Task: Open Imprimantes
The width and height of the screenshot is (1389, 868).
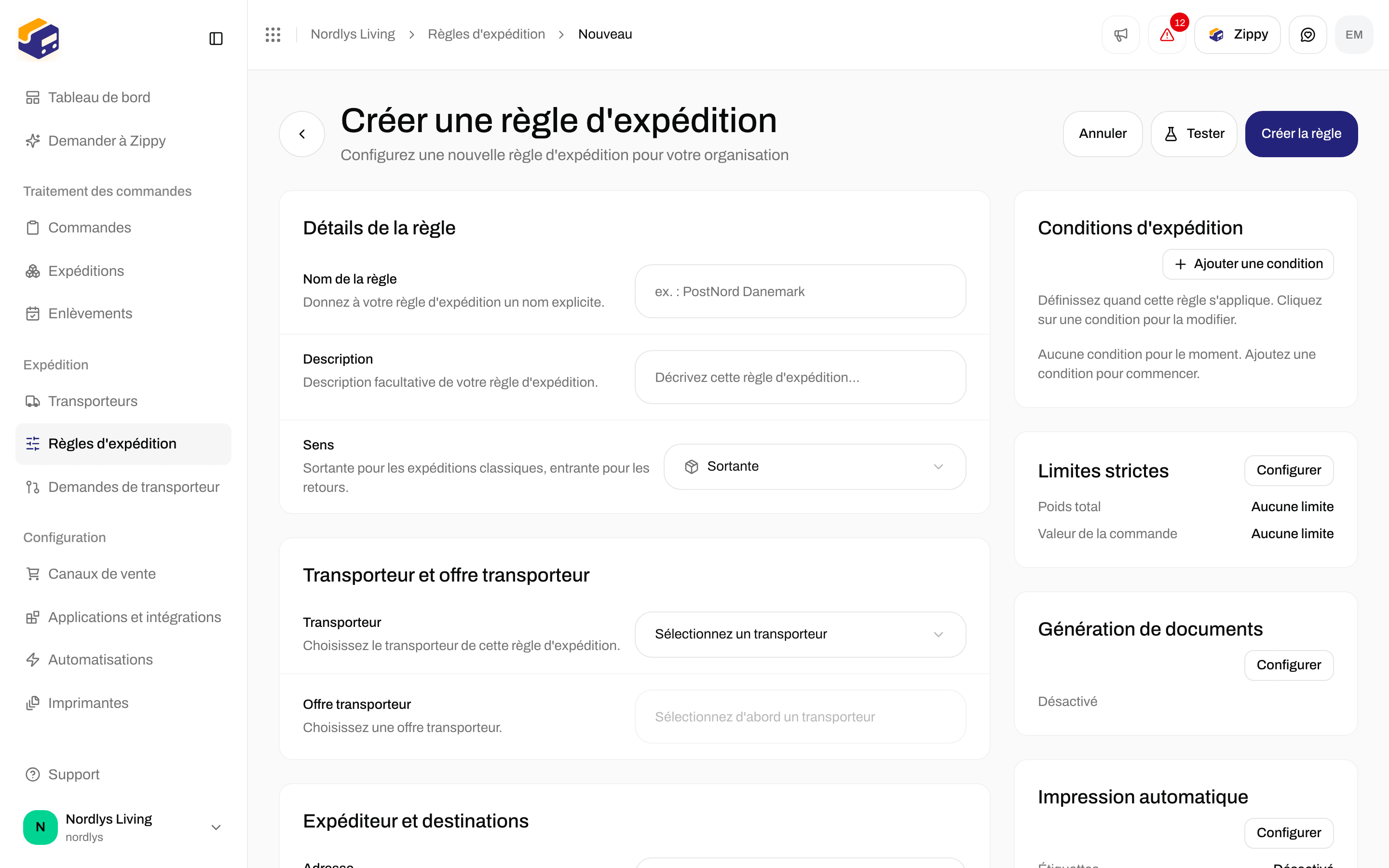Action: tap(123, 703)
